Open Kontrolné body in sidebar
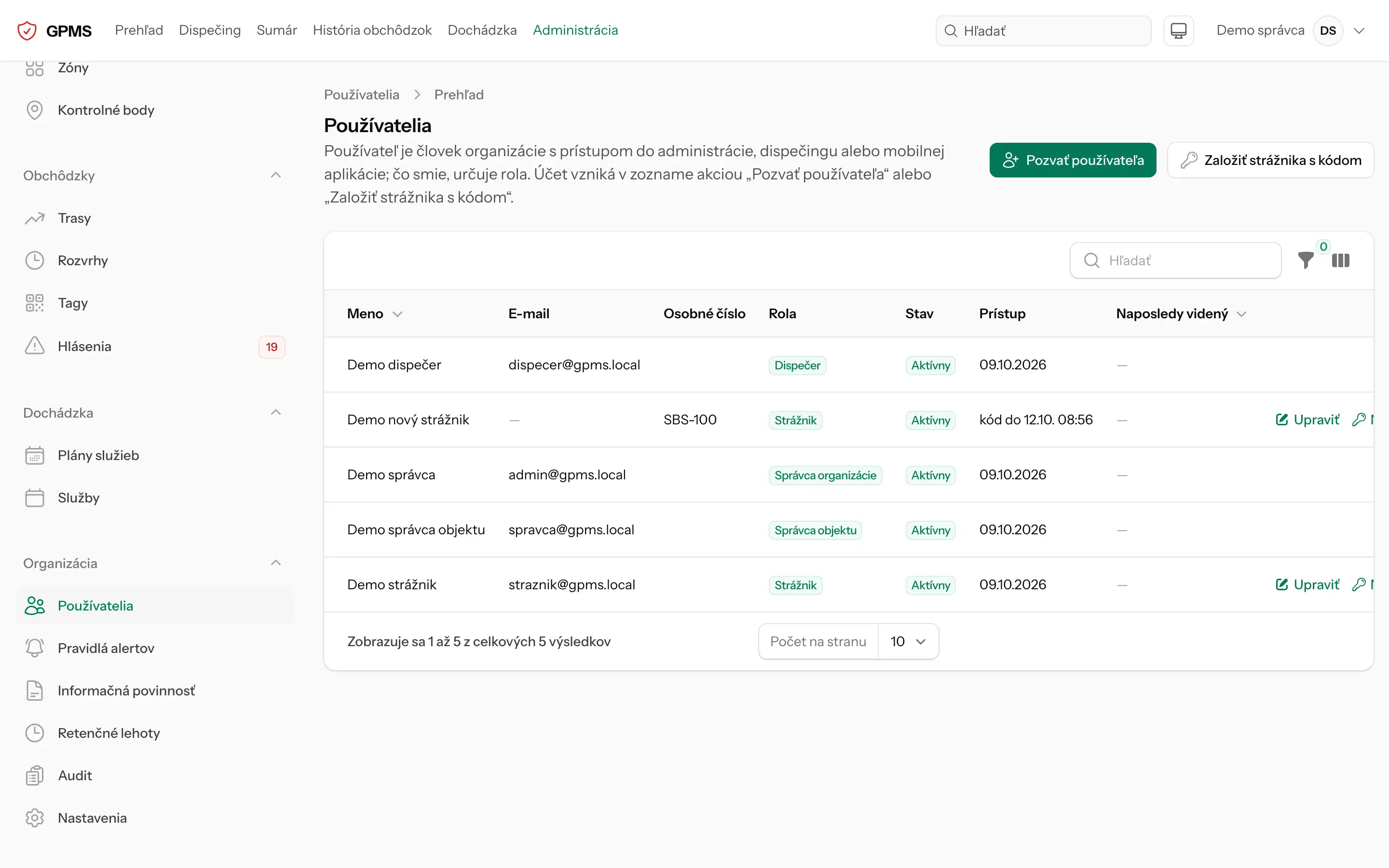The width and height of the screenshot is (1389, 868). 154,109
